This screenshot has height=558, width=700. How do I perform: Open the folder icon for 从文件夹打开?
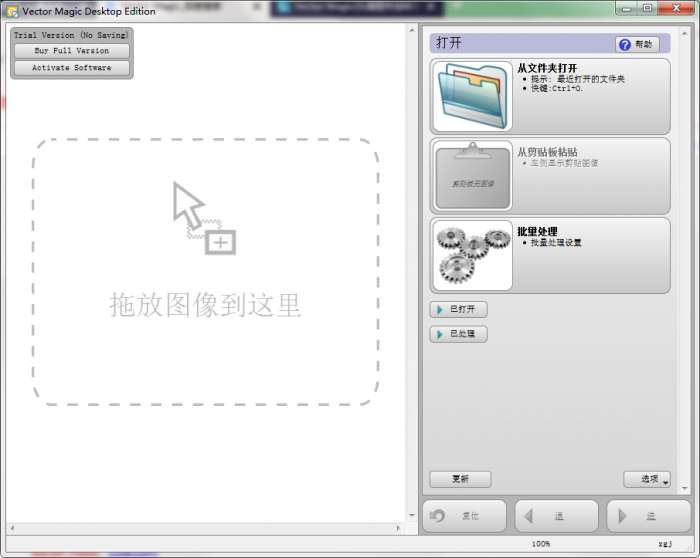pos(473,96)
